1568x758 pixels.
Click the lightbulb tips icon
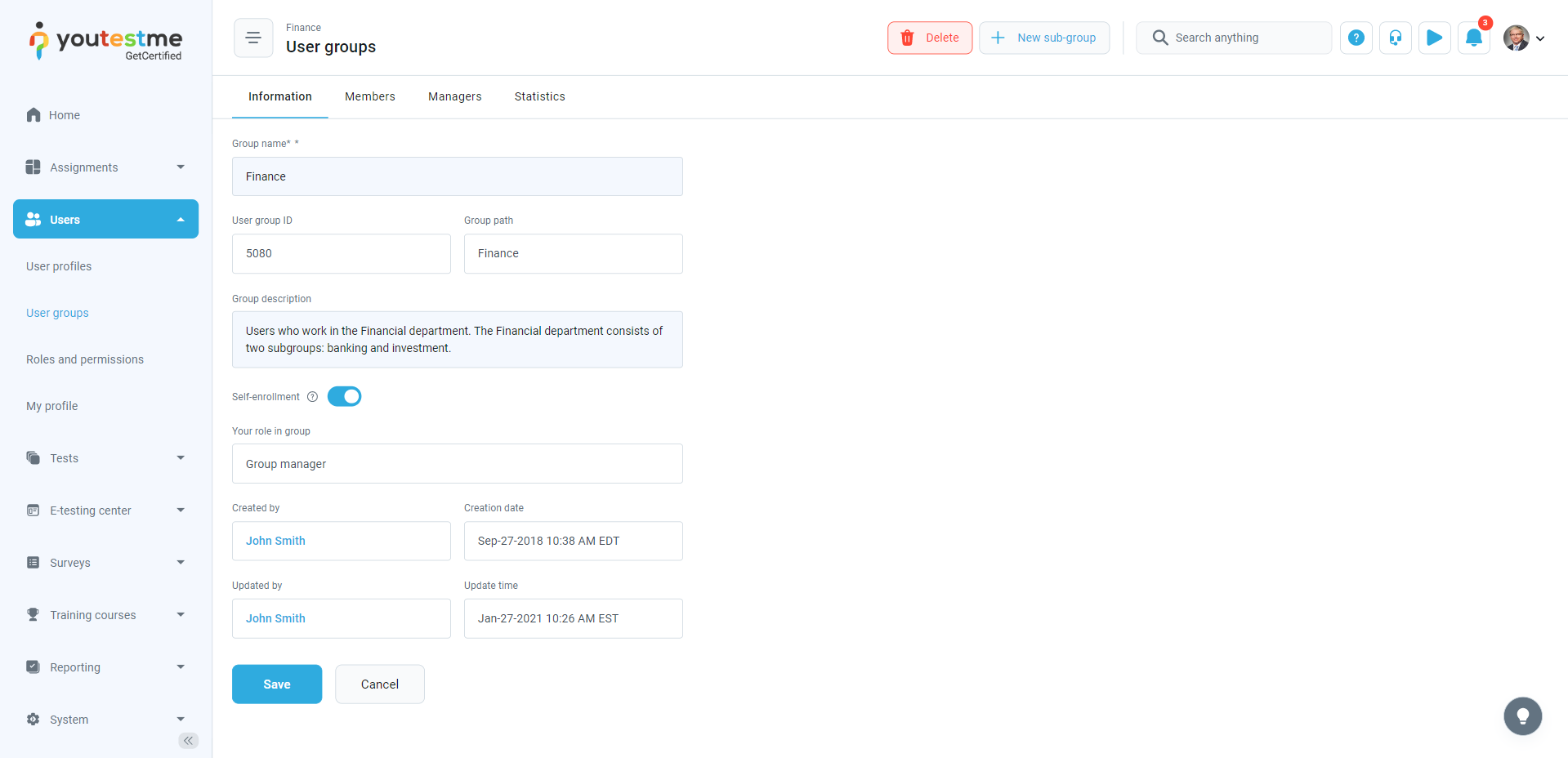coord(1522,716)
